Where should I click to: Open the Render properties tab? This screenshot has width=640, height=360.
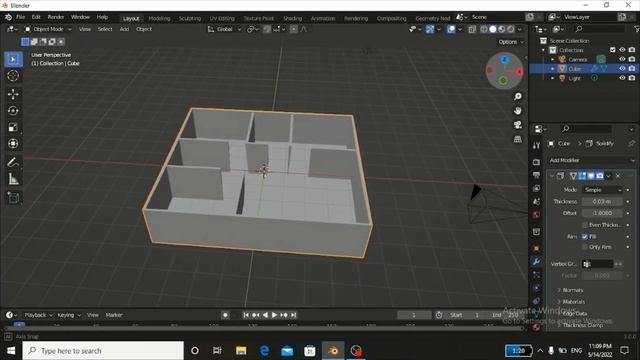click(536, 162)
